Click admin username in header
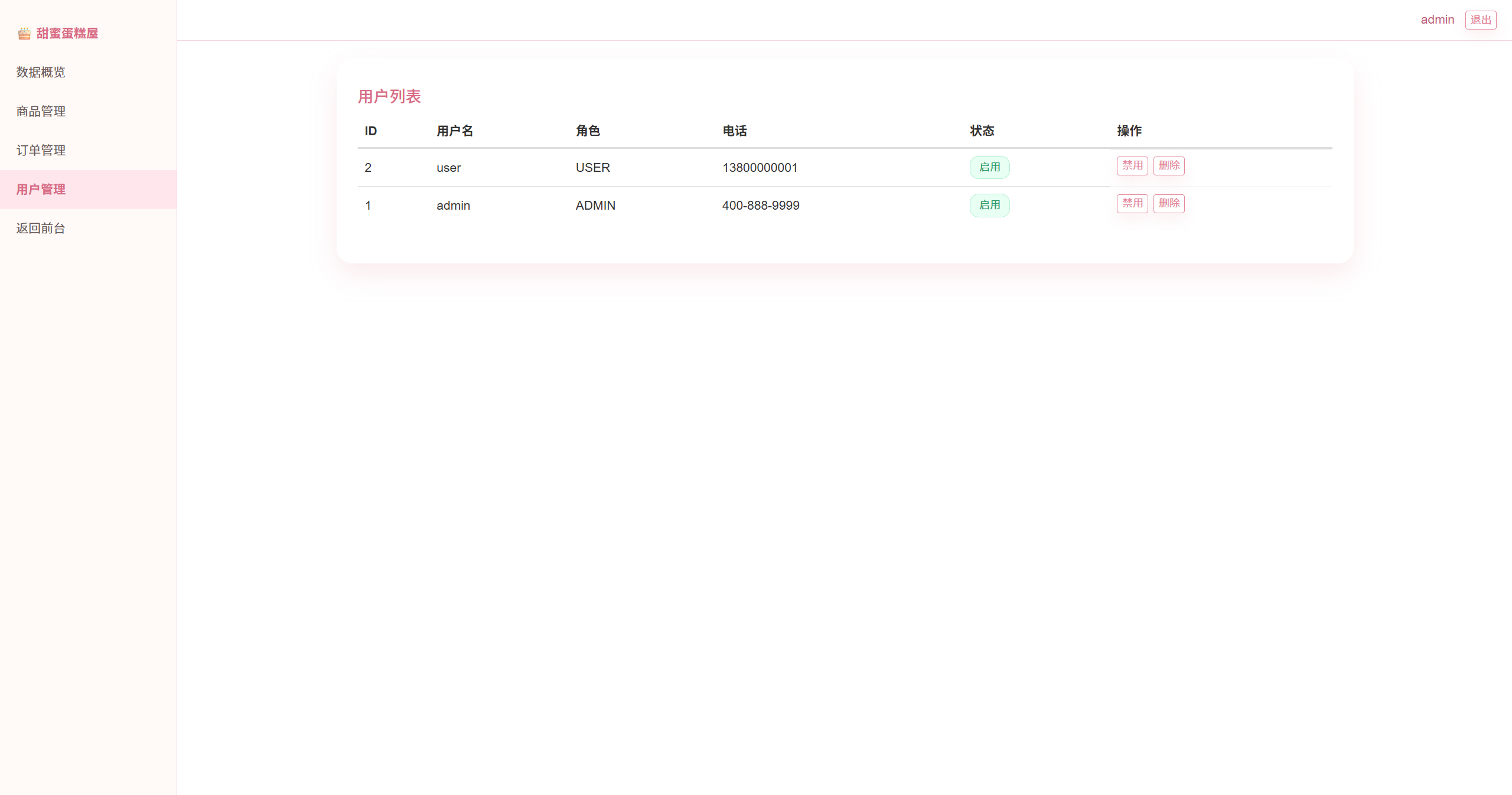The height and width of the screenshot is (795, 1512). tap(1437, 19)
